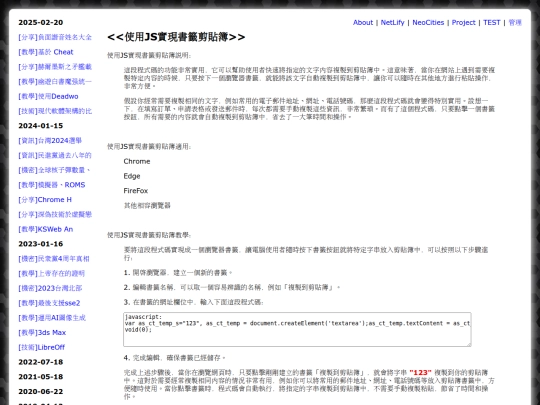Open the [技術]LibreOff article link
The image size is (540, 405).
(x=42, y=347)
